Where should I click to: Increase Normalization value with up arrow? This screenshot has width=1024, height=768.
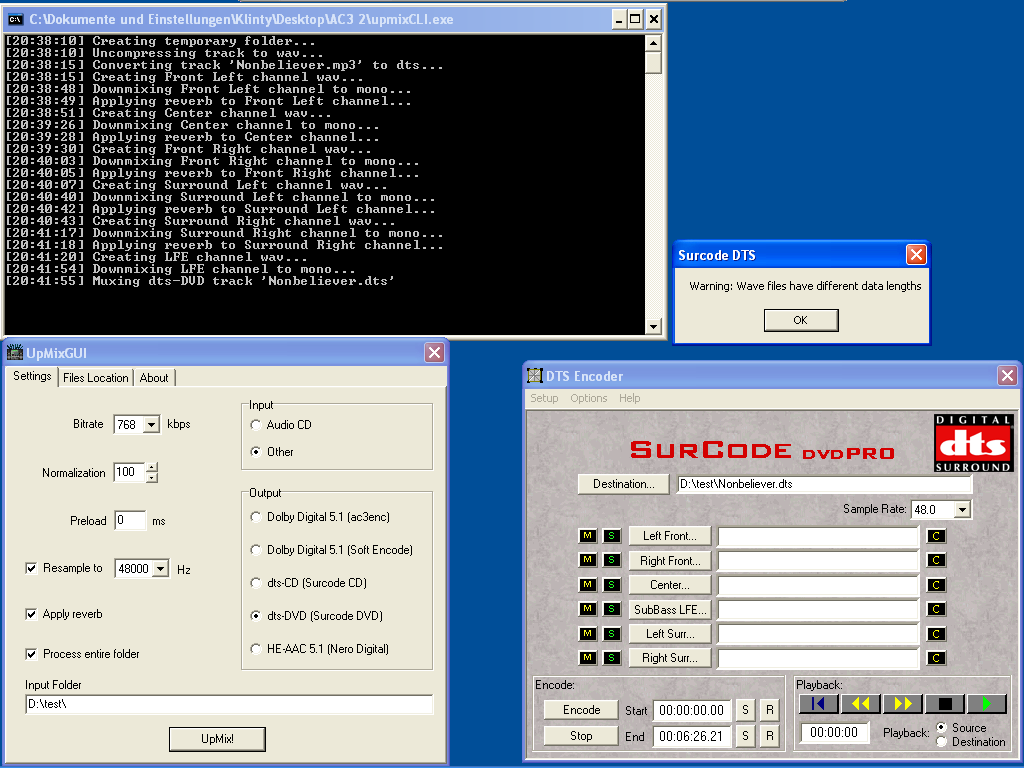tap(152, 467)
